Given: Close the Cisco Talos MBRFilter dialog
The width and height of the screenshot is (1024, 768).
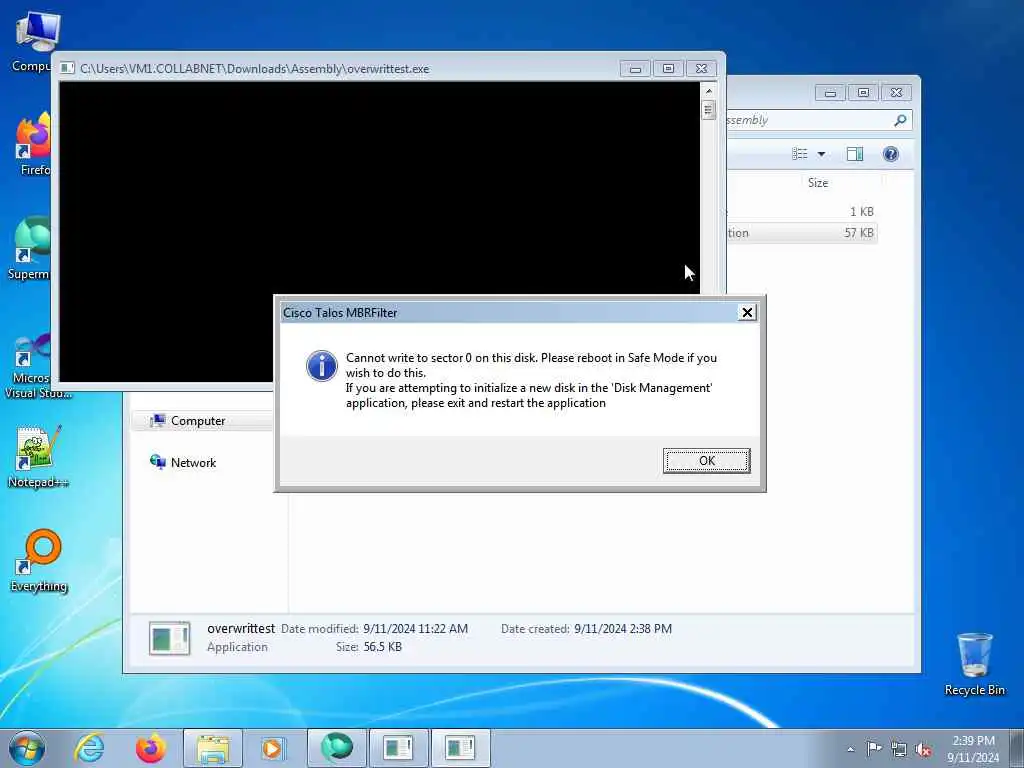Looking at the screenshot, I should (x=747, y=312).
